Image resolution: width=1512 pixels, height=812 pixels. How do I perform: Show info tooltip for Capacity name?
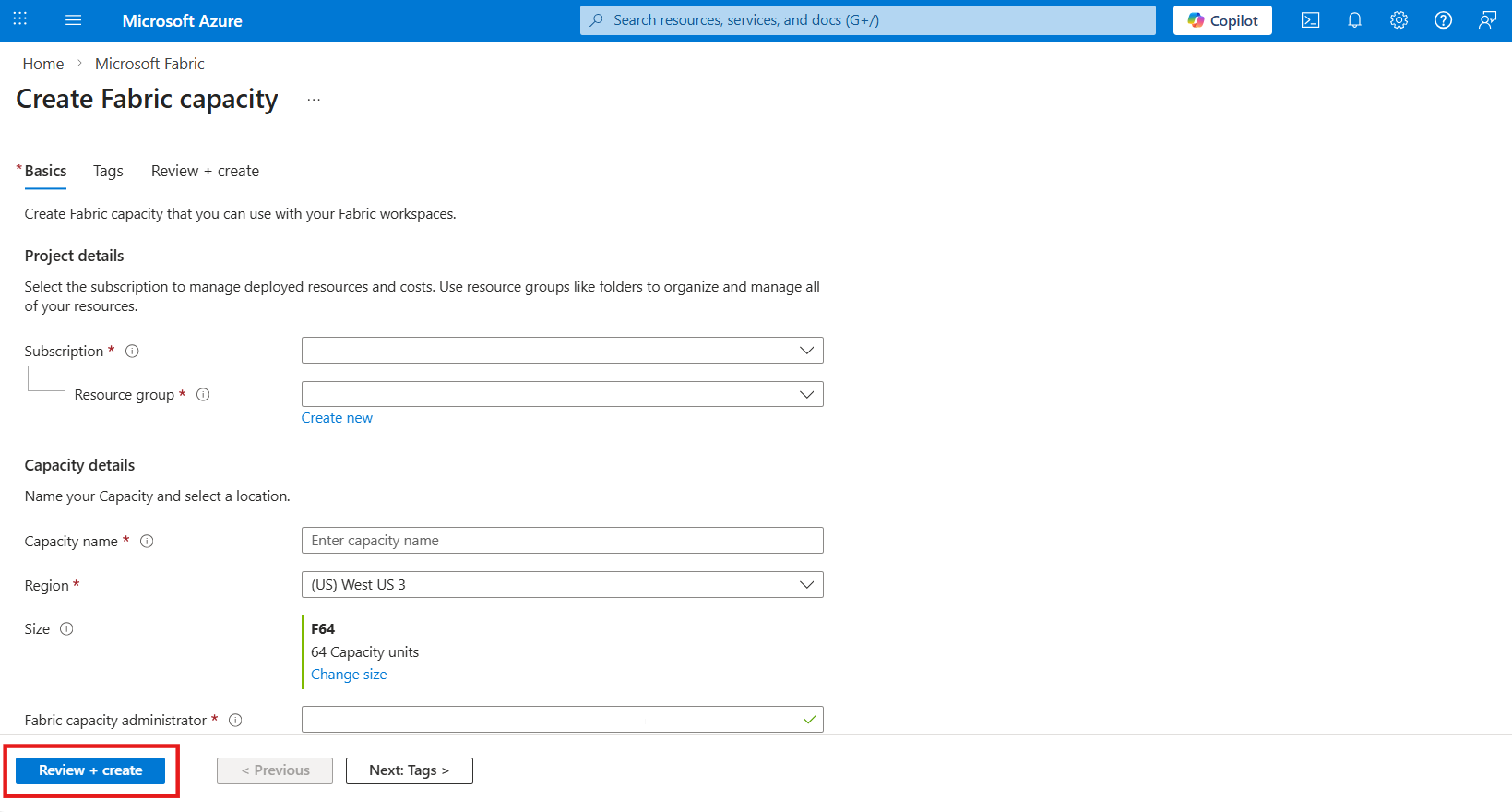147,542
